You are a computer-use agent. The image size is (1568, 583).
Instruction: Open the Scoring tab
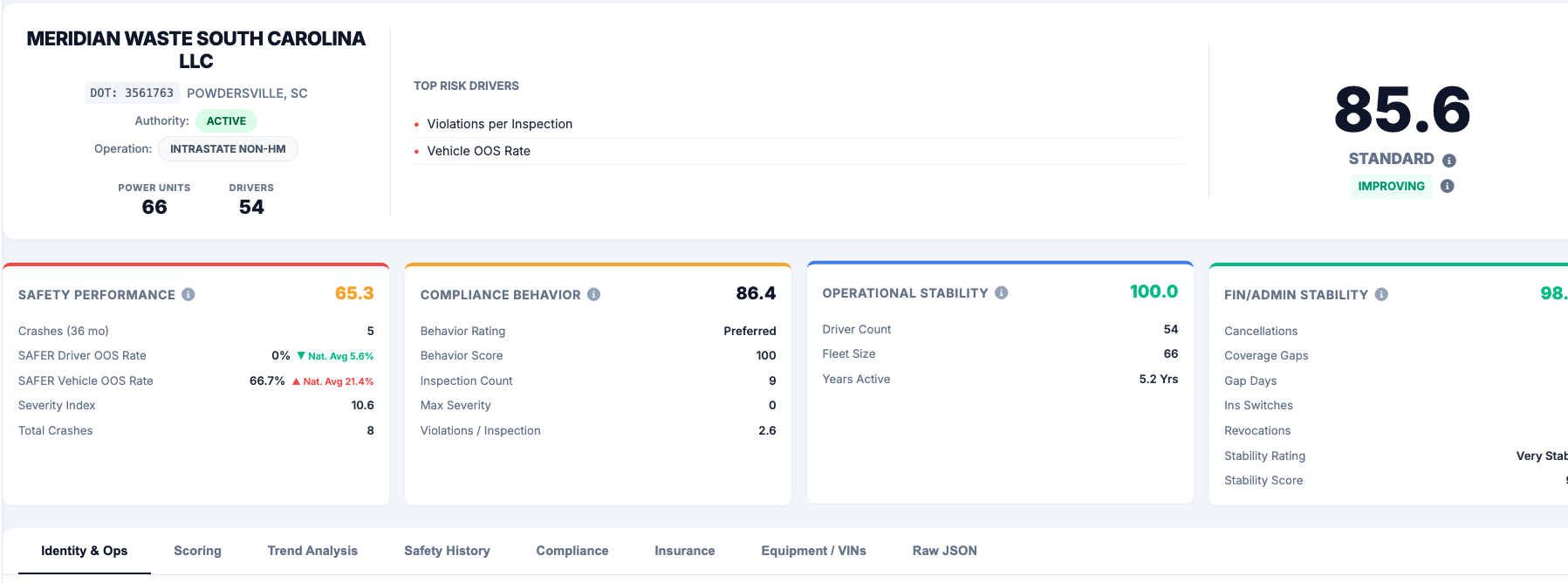197,551
